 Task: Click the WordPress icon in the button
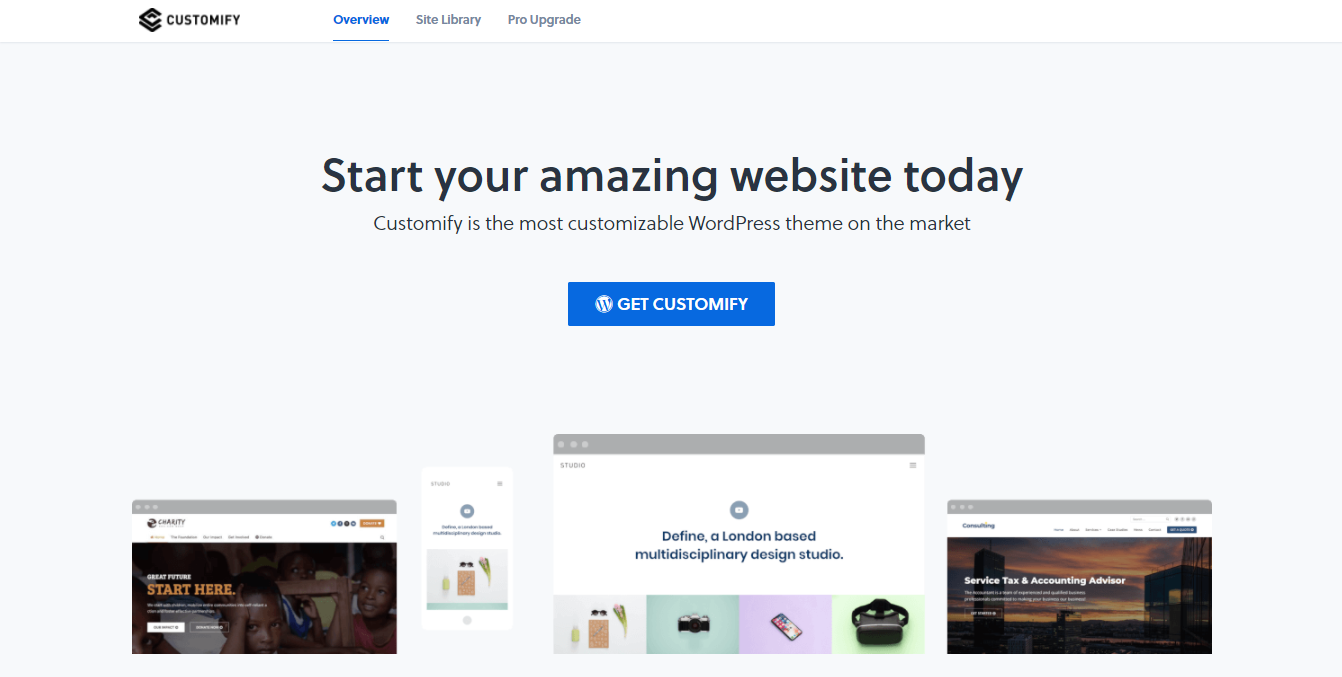click(604, 304)
